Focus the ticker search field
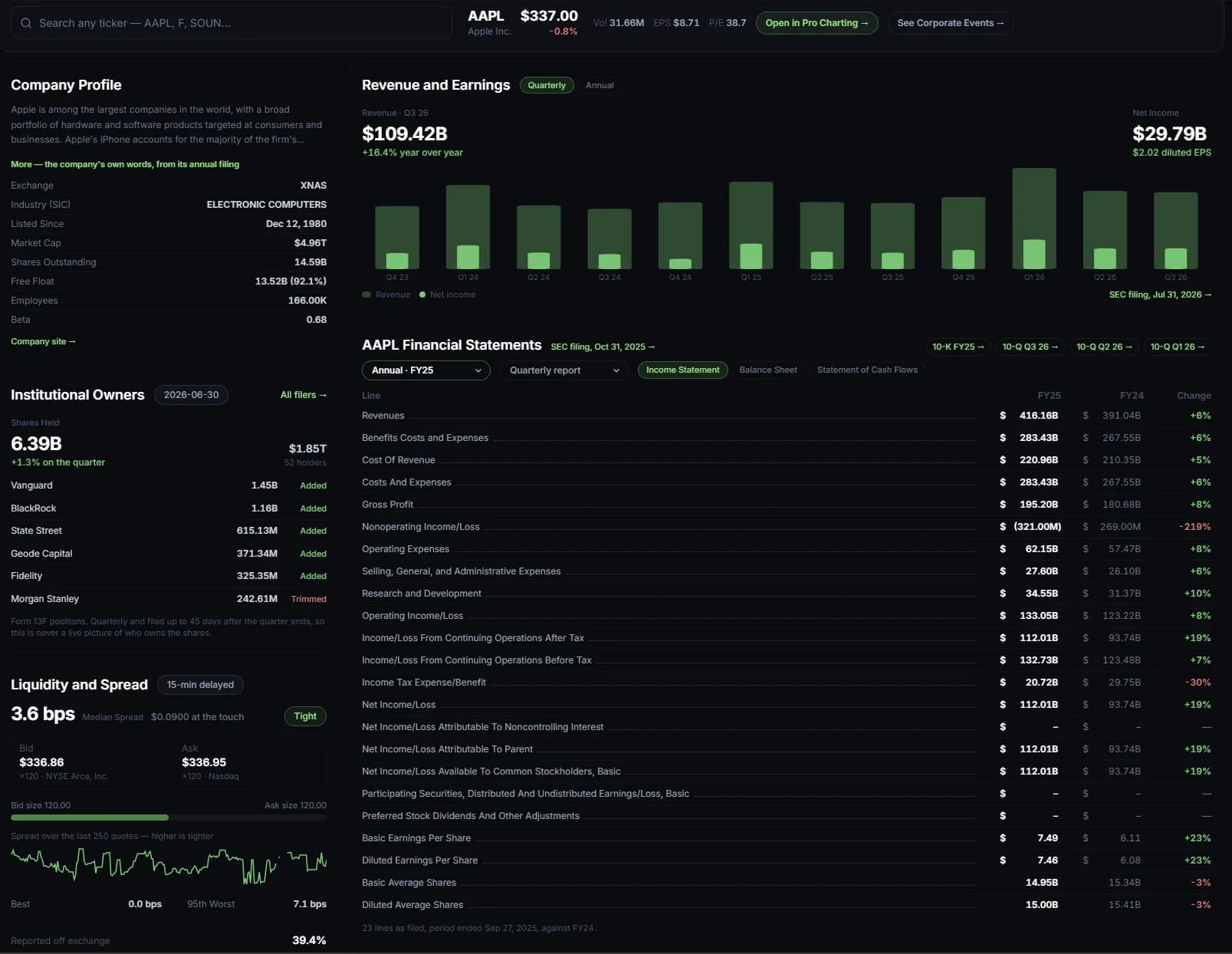Screen dimensions: 1232x954 click(x=231, y=23)
